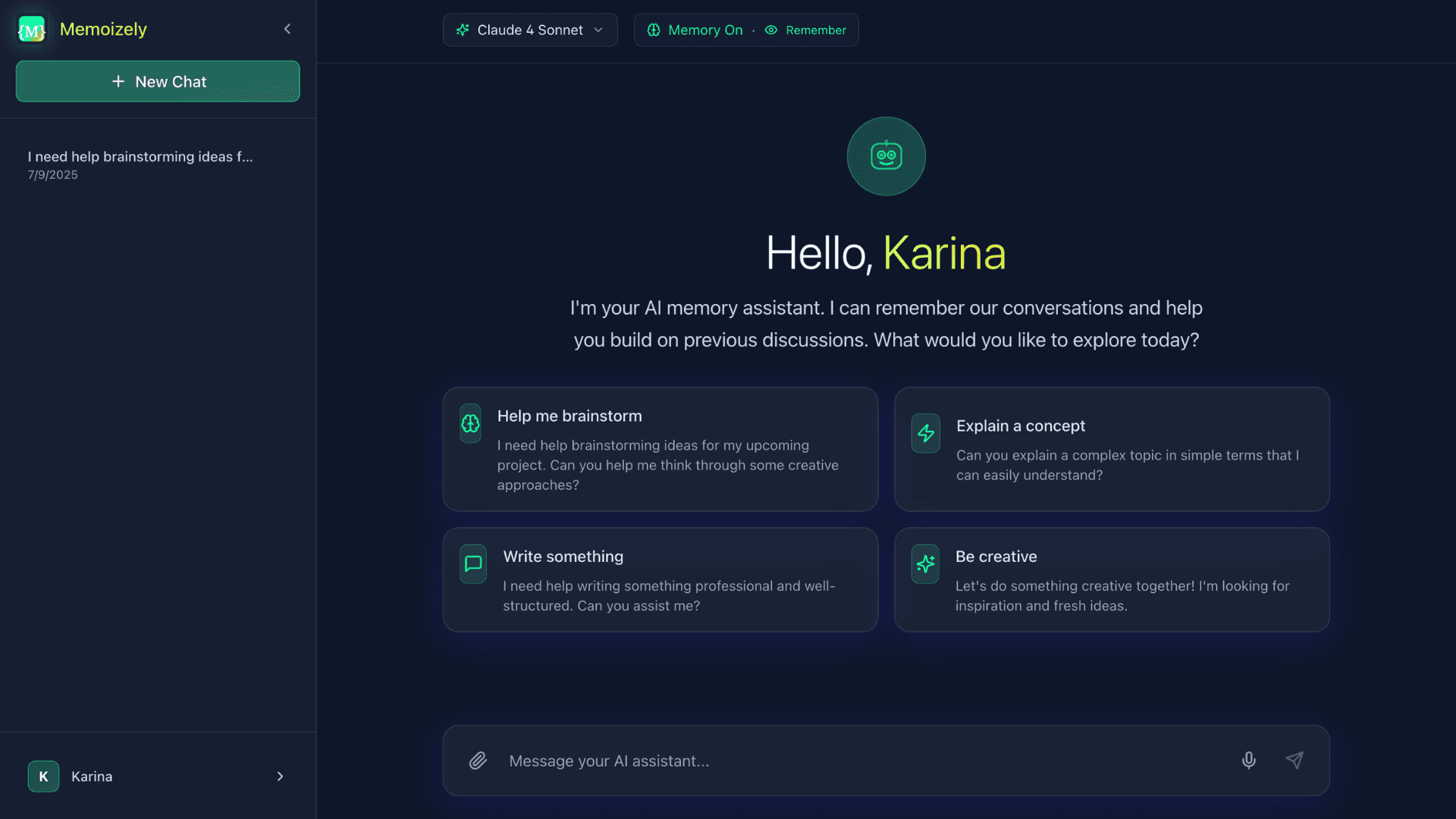Viewport: 1456px width, 819px height.
Task: Select the brain icon on Help me brainstorm card
Action: pos(470,424)
